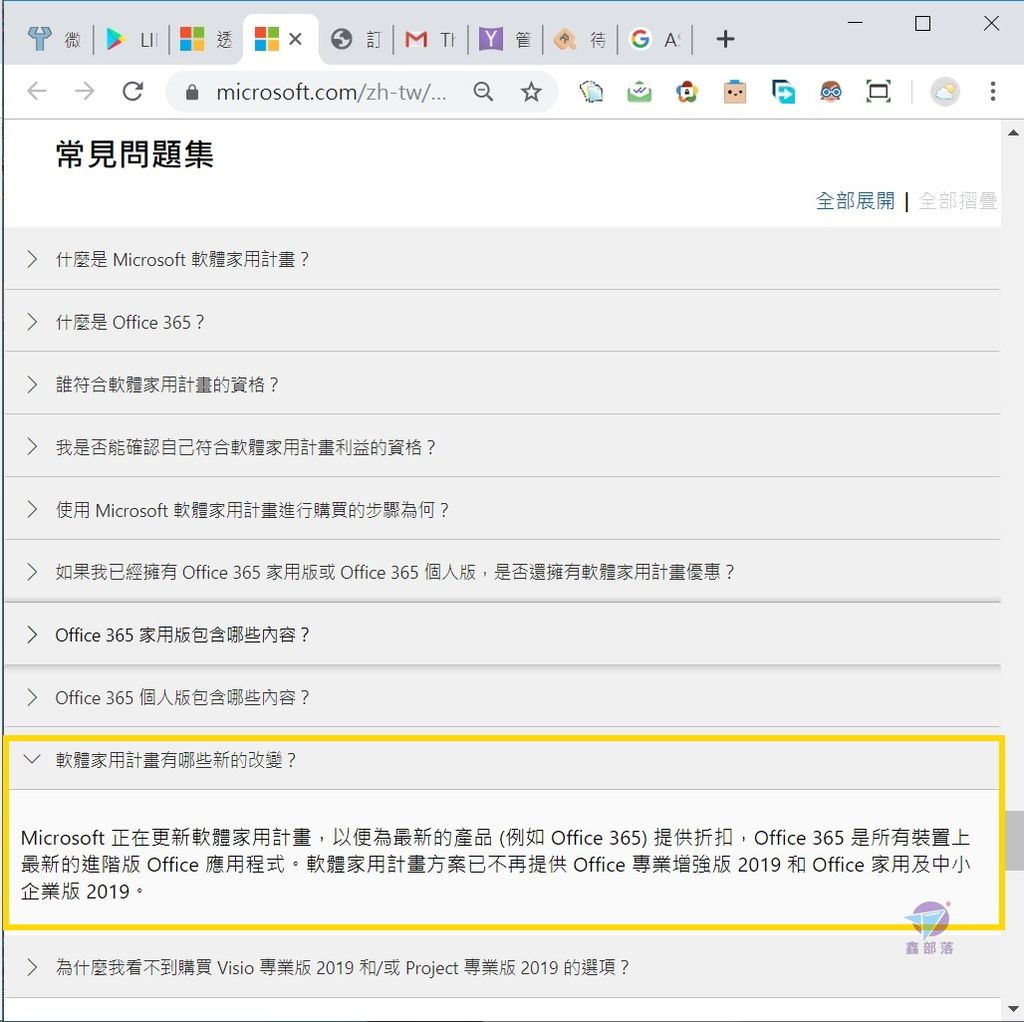The width and height of the screenshot is (1024, 1022).
Task: Switch to the globe icon tab
Action: point(356,39)
